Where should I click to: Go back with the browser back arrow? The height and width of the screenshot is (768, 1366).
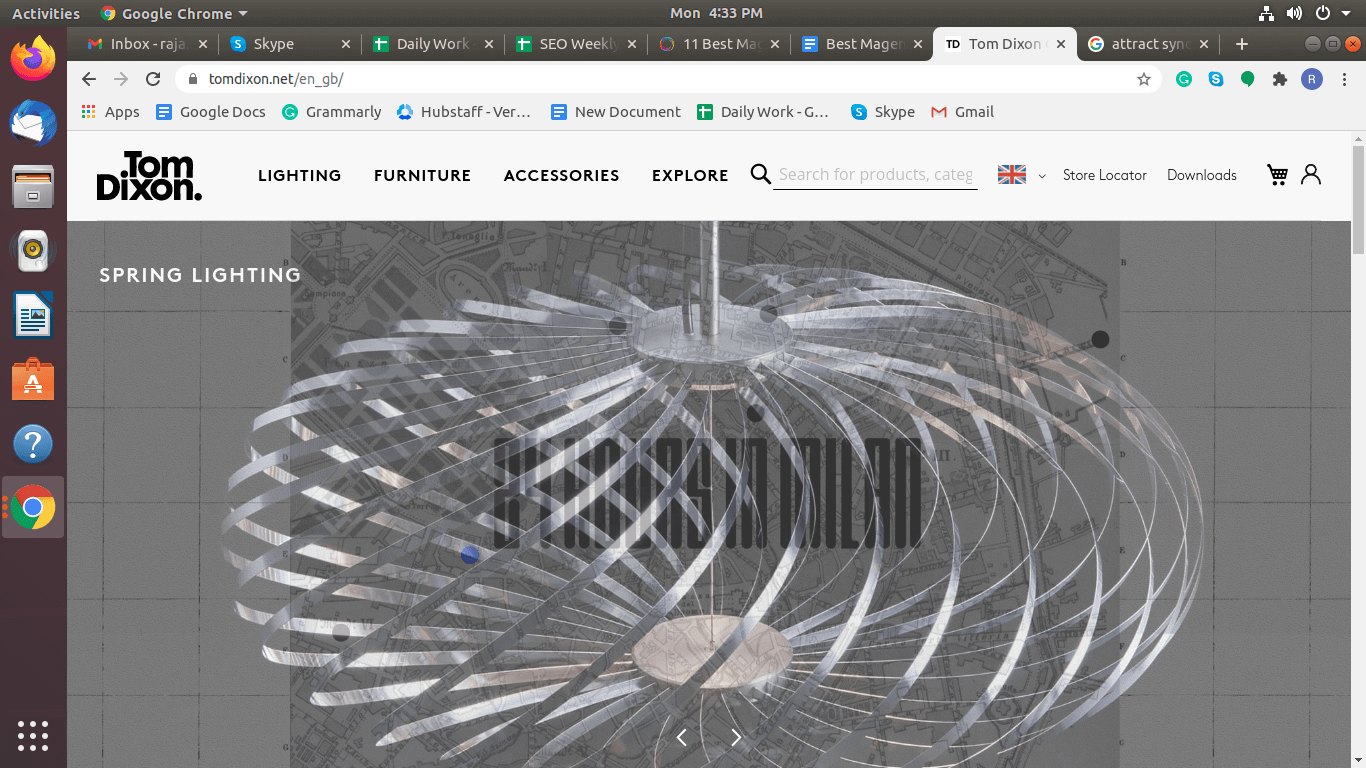click(x=89, y=79)
